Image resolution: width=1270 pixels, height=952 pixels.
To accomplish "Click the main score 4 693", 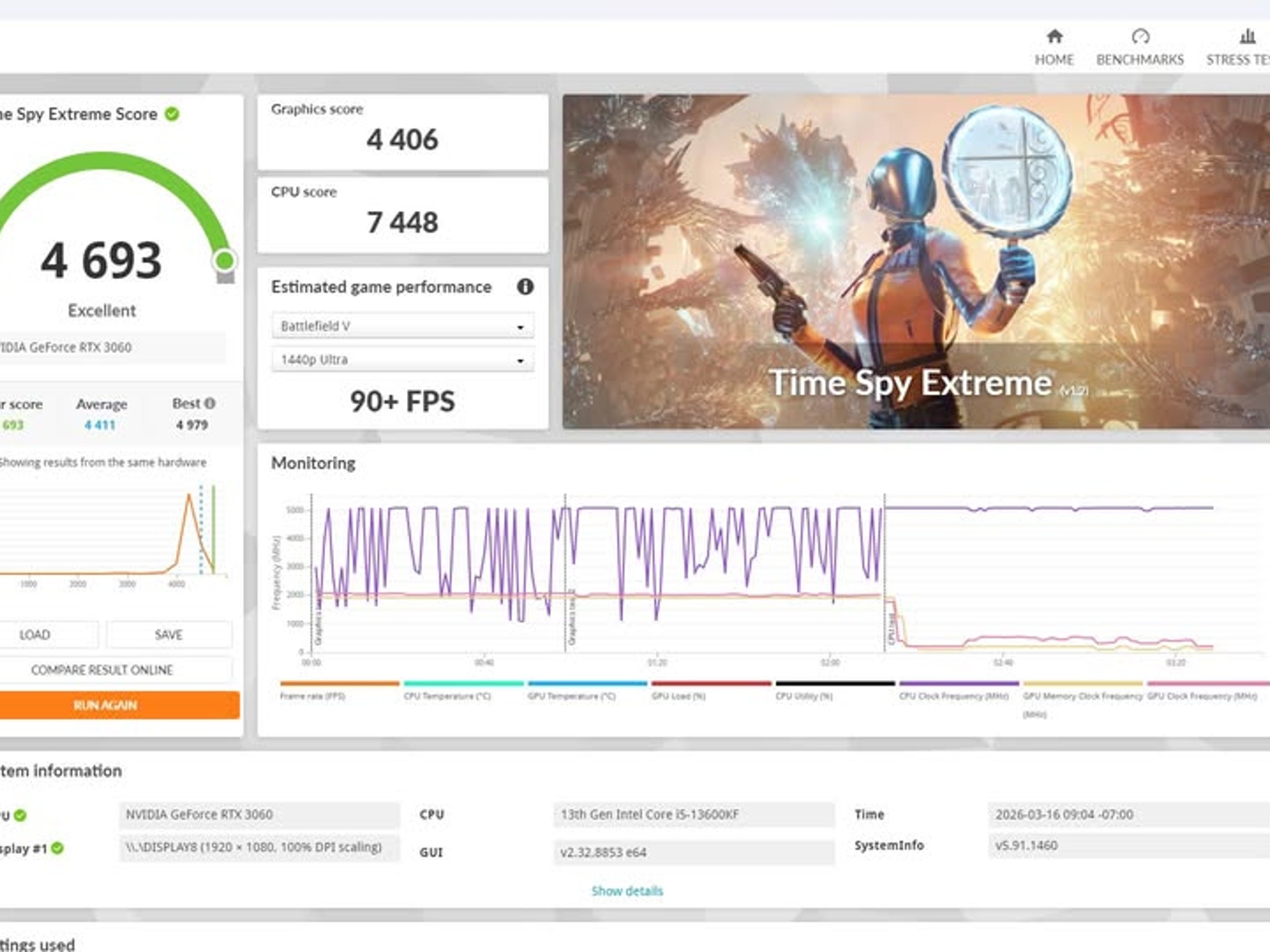I will tap(102, 260).
